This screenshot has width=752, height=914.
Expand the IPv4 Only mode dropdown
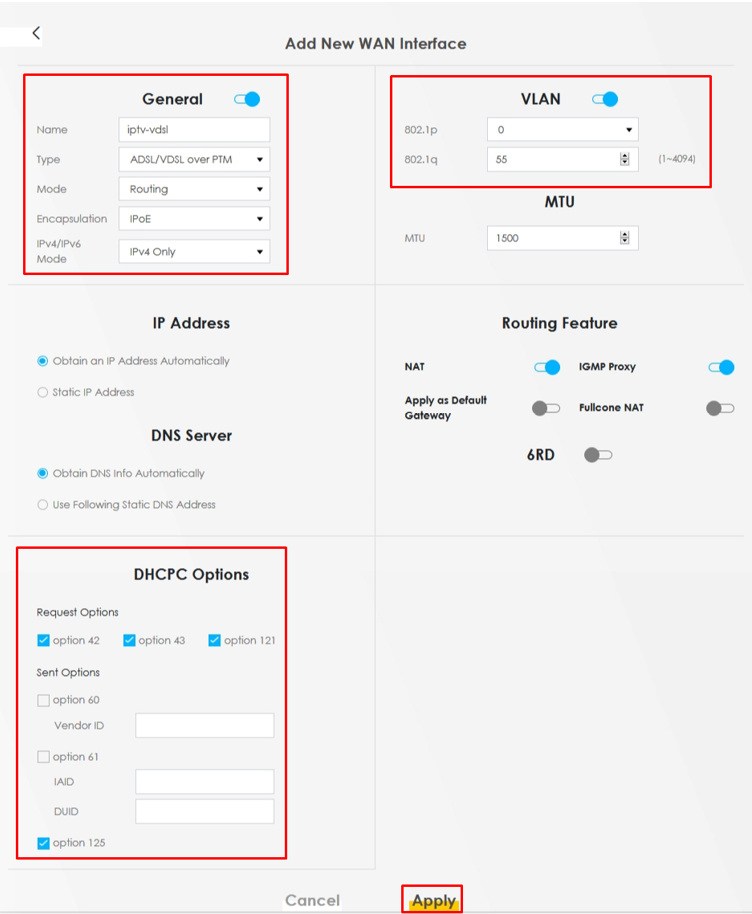coord(194,252)
